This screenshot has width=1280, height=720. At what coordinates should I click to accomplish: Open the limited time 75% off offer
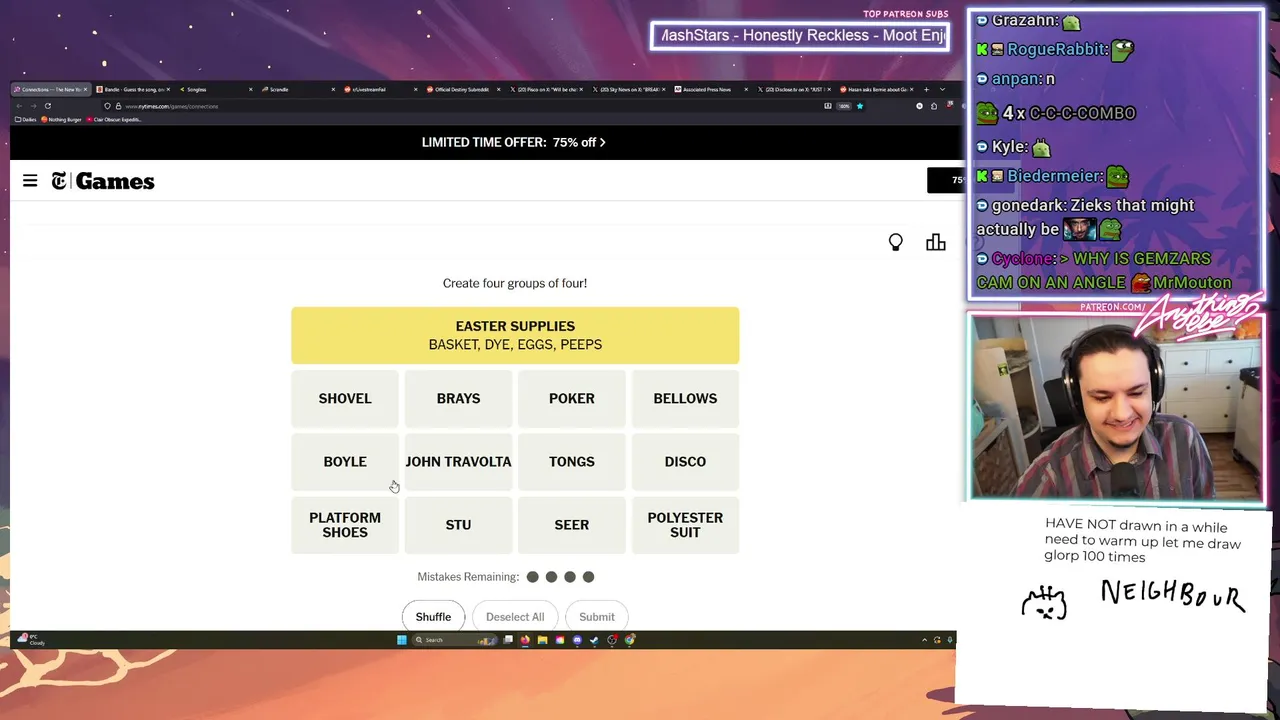click(513, 142)
